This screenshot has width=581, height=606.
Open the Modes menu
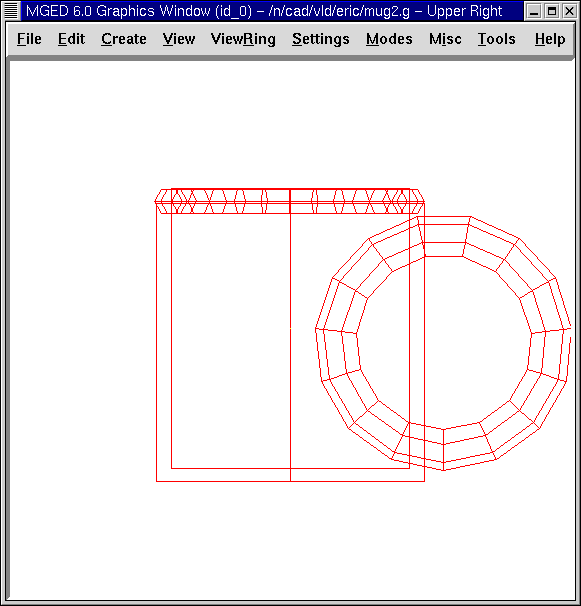[x=389, y=39]
